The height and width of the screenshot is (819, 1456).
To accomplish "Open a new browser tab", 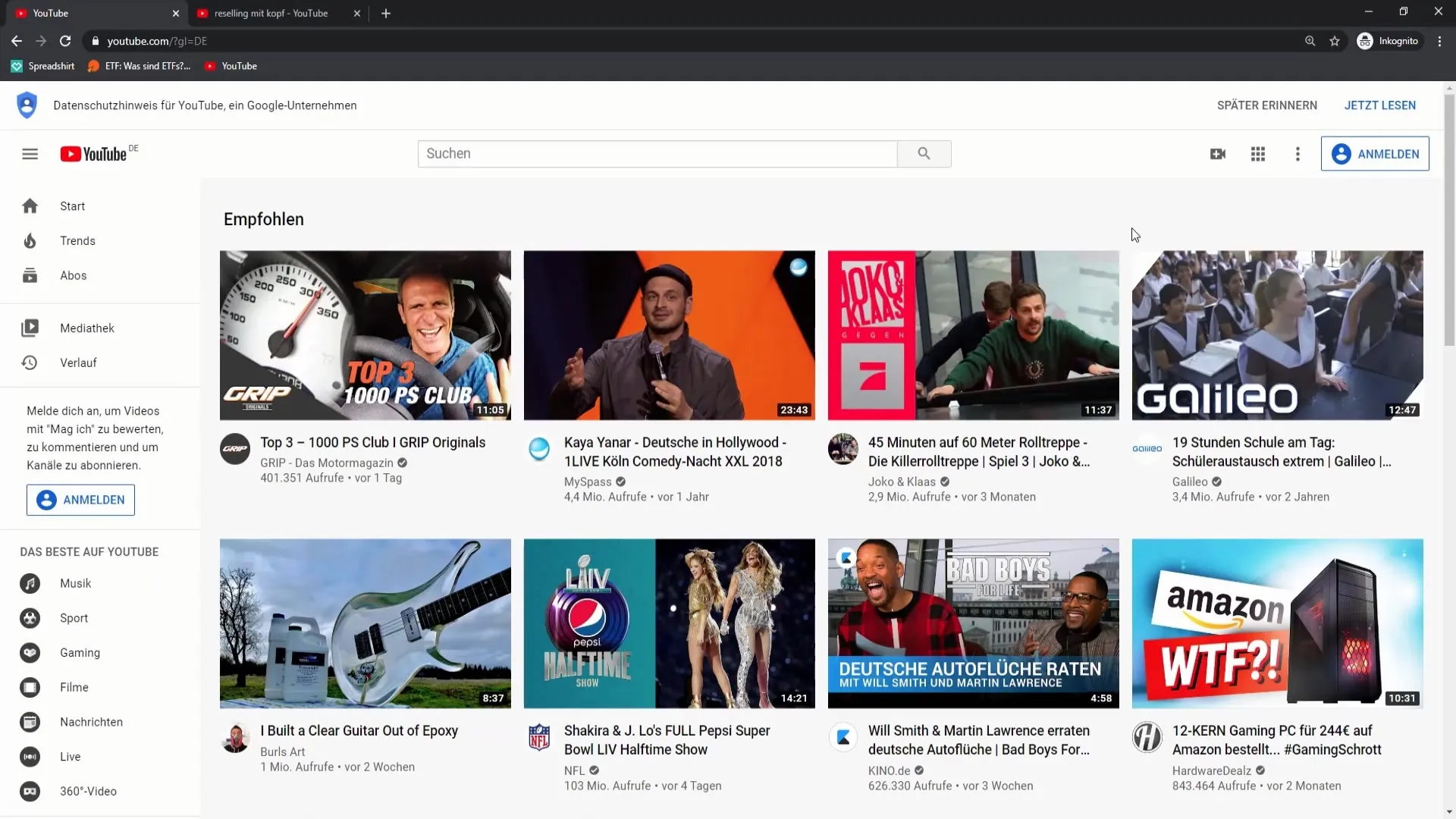I will [x=386, y=13].
